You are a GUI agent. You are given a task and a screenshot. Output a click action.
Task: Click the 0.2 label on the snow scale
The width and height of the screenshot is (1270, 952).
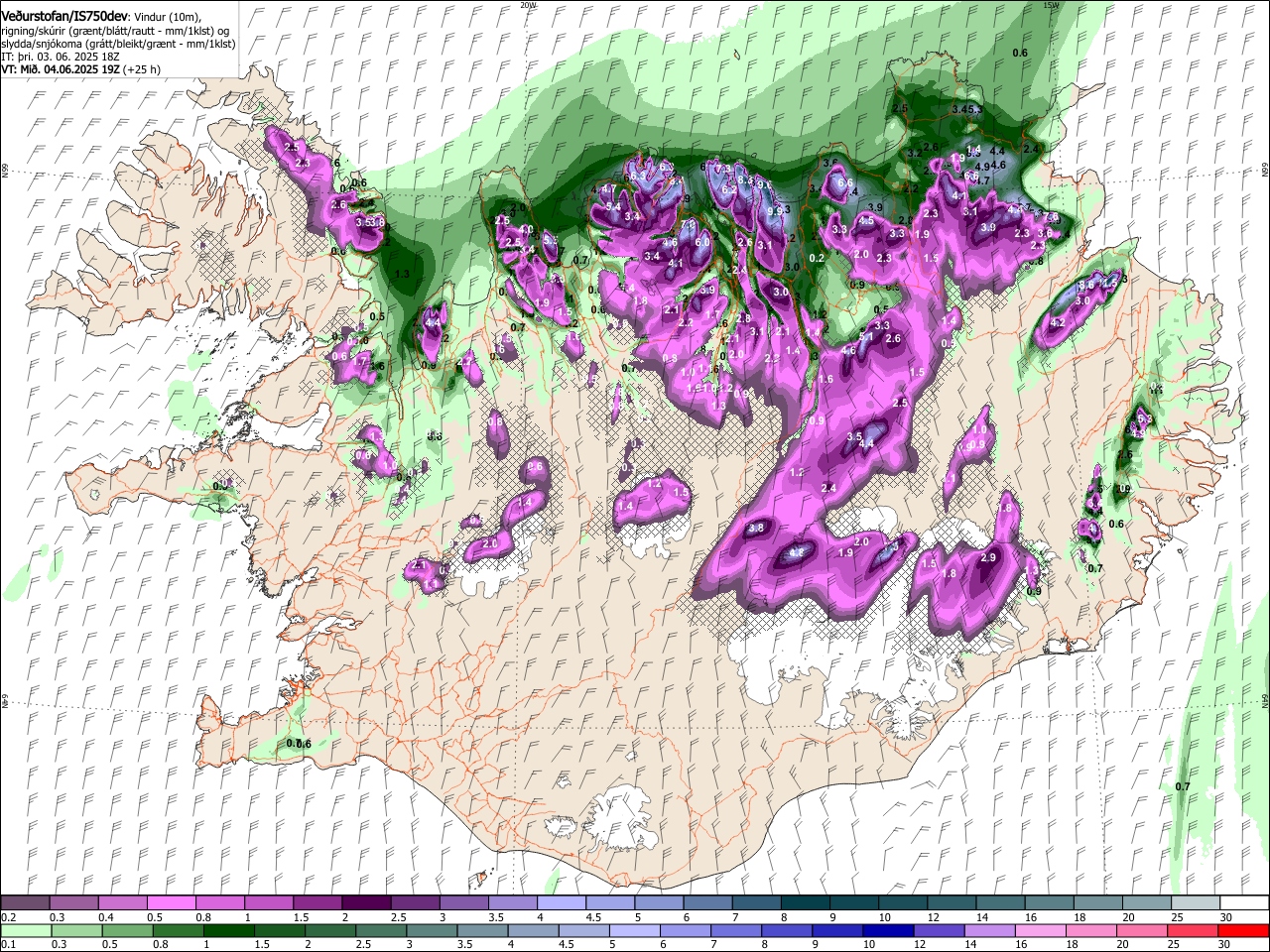[x=8, y=917]
